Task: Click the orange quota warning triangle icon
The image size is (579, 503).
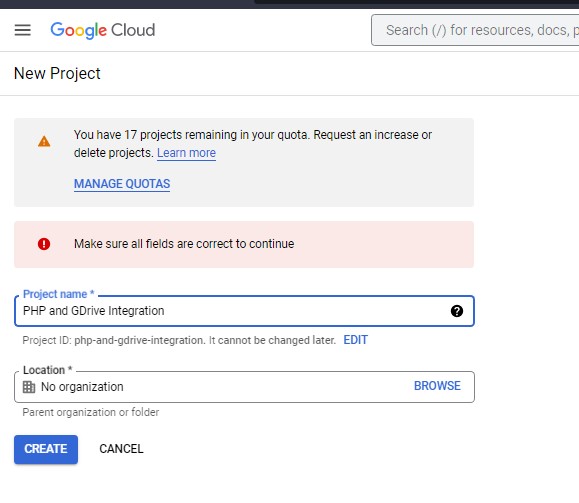Action: (44, 141)
